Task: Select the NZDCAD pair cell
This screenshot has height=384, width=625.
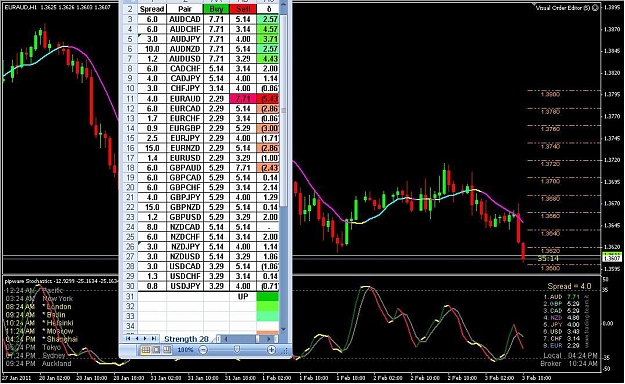Action: click(185, 227)
